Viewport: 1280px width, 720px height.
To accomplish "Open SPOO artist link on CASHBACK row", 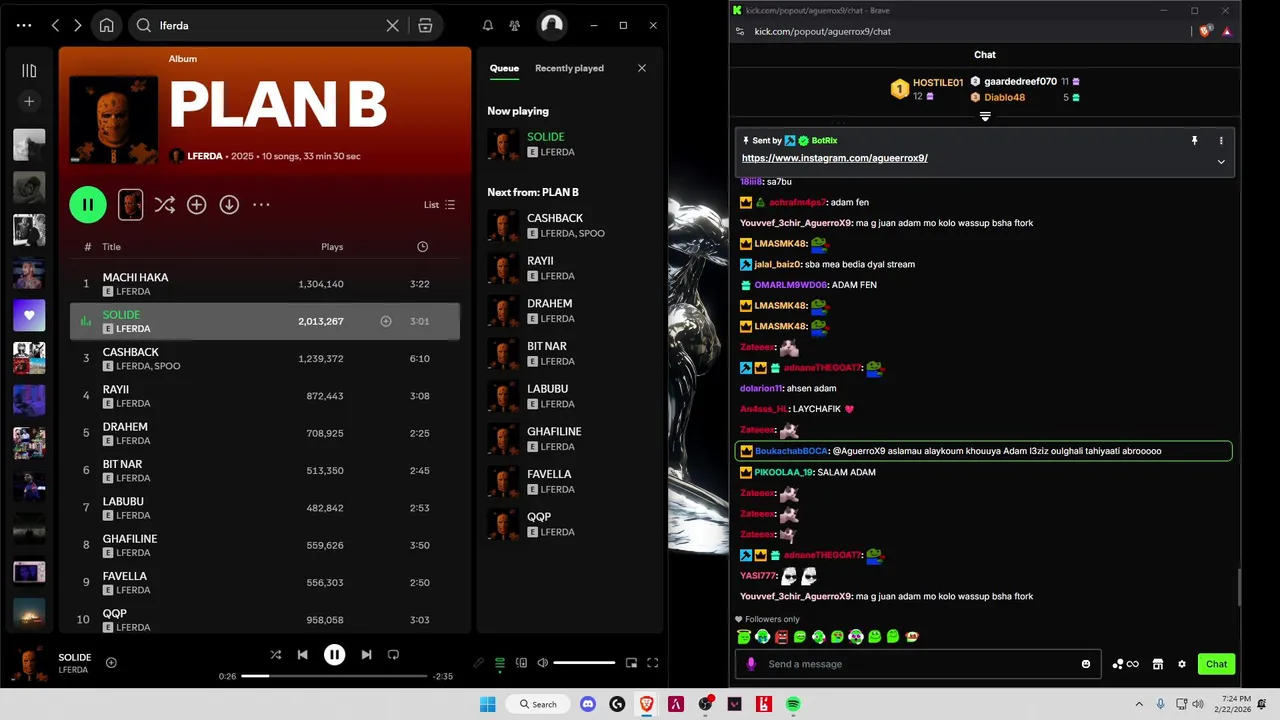I will coord(168,366).
